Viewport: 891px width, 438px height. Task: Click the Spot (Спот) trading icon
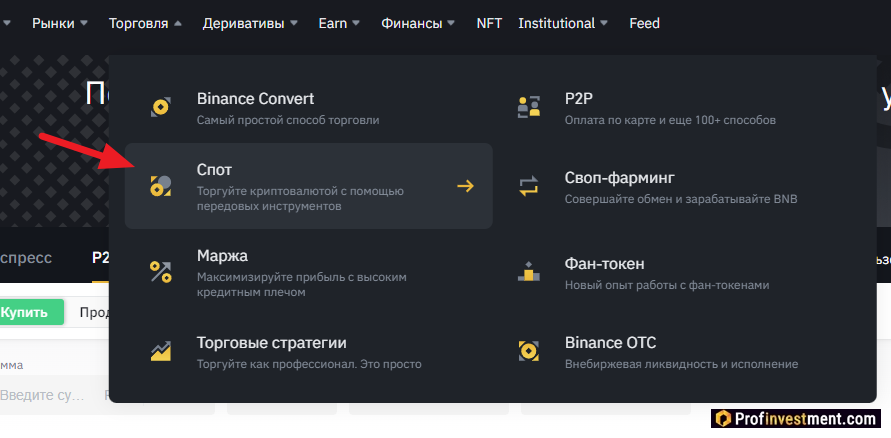(x=161, y=186)
